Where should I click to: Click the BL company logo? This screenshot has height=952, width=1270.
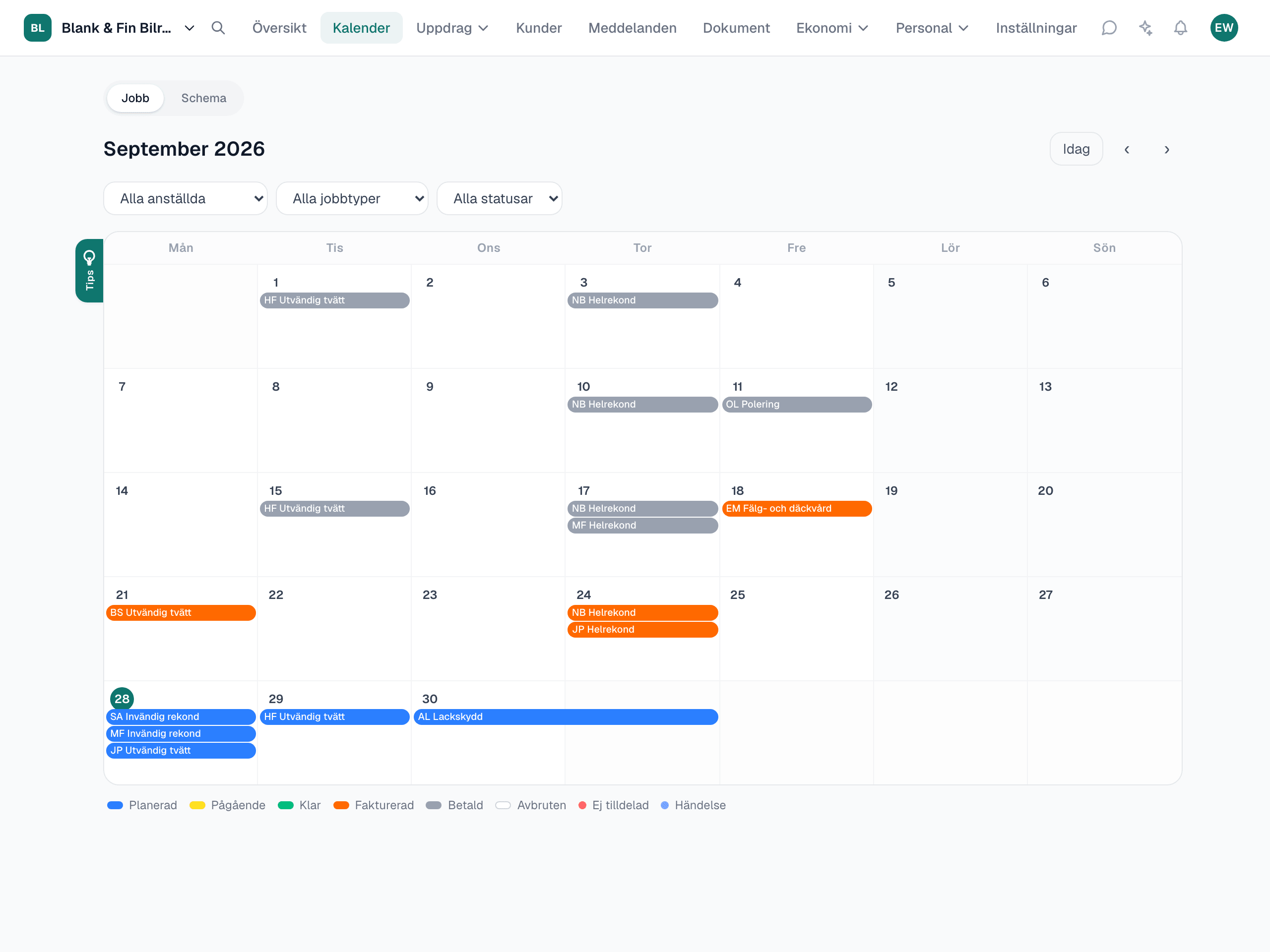point(37,28)
